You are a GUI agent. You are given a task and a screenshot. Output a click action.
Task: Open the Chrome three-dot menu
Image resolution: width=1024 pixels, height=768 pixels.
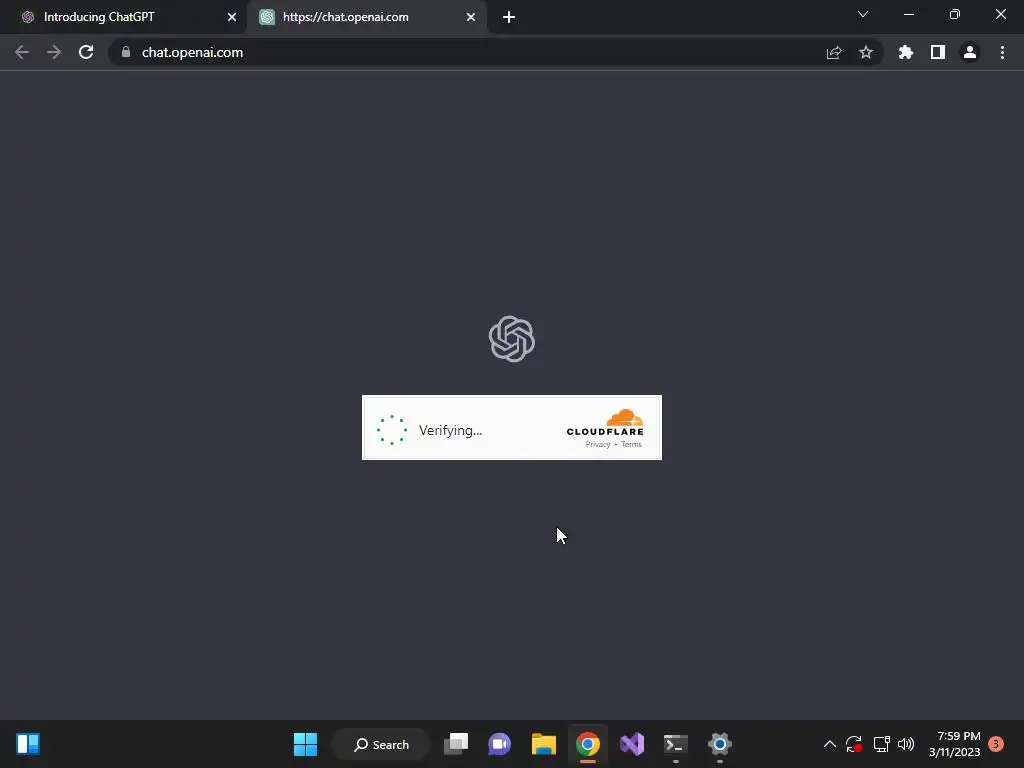1002,52
